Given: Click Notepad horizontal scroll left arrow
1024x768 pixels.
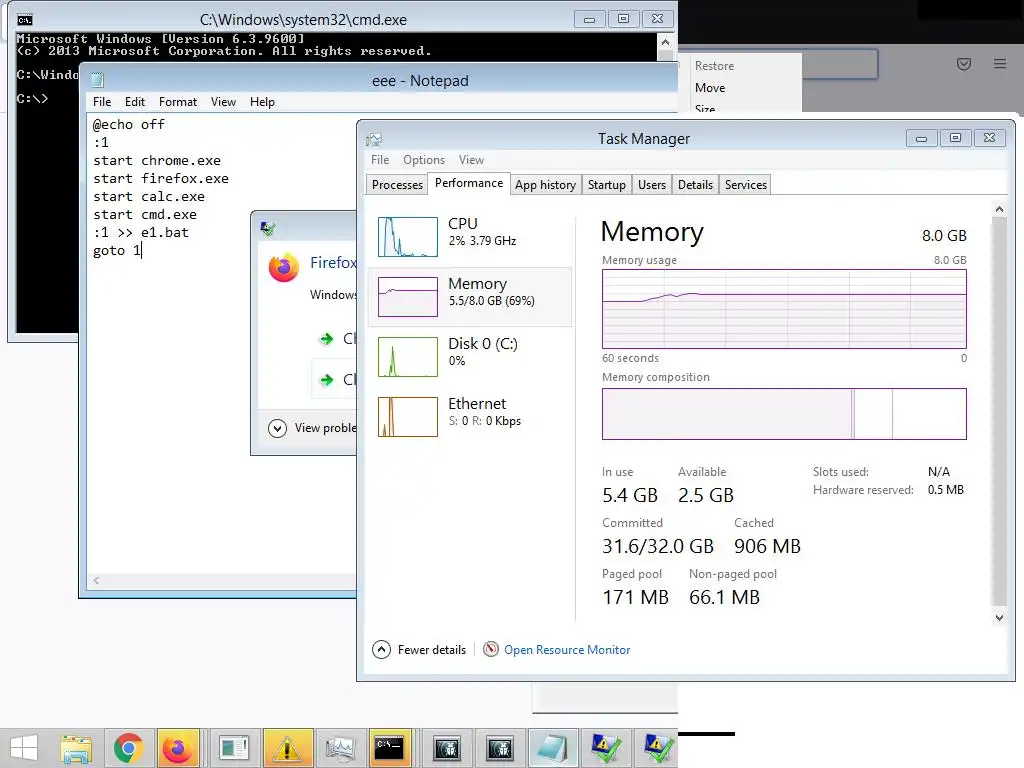Looking at the screenshot, I should pos(96,580).
